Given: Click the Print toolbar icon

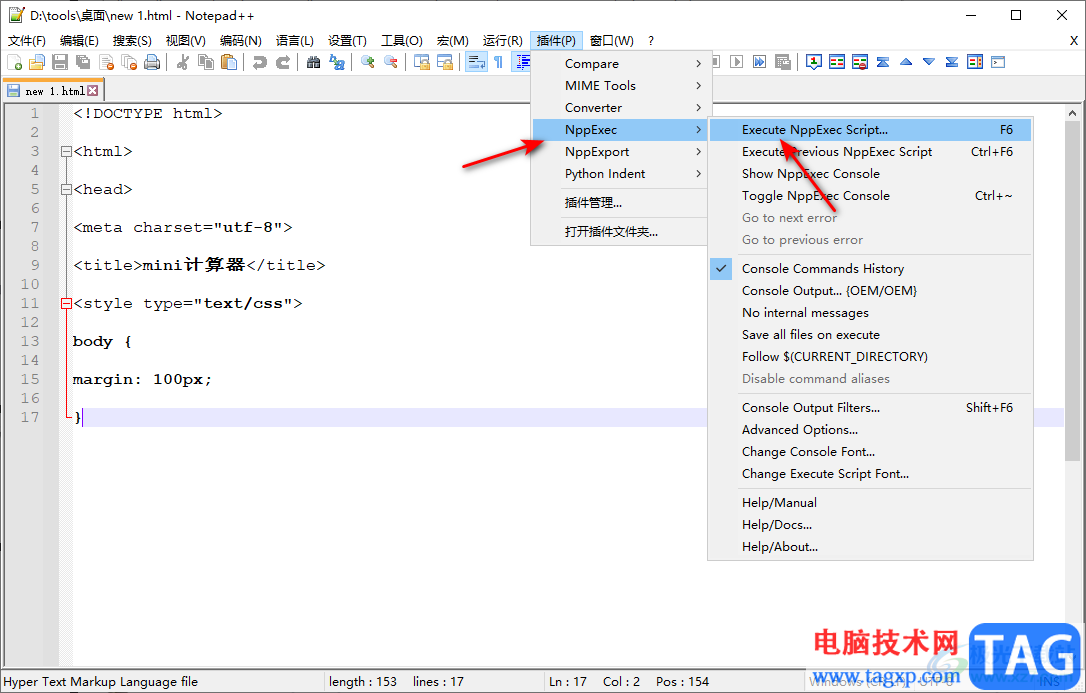Looking at the screenshot, I should pos(152,62).
